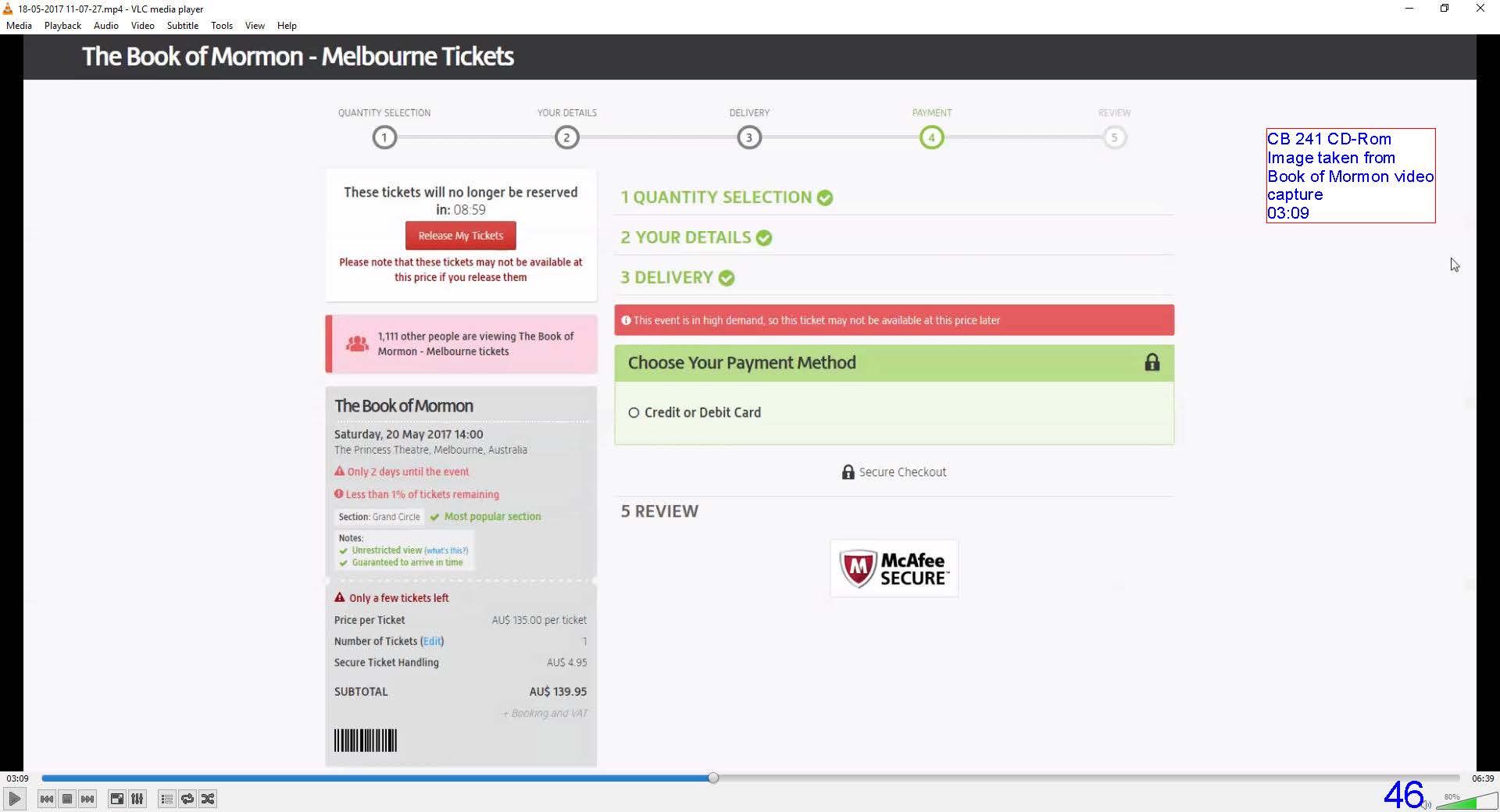This screenshot has width=1500, height=812.
Task: Restore down the VLC window
Action: 1445,9
